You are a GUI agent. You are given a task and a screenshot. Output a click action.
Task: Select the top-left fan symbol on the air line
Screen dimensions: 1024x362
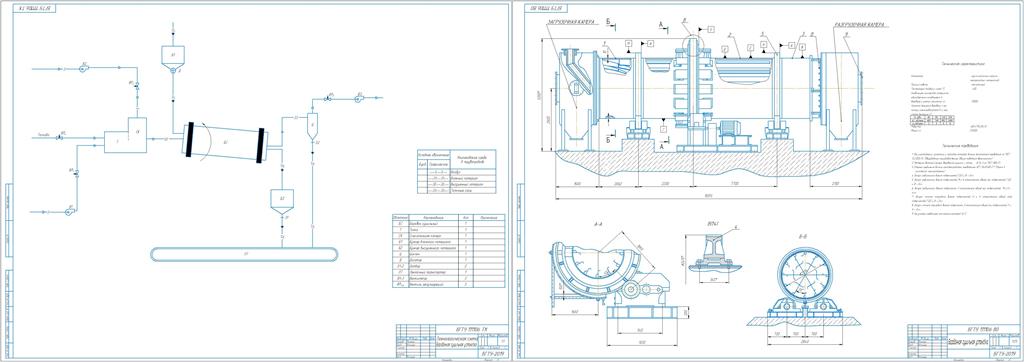coord(84,67)
